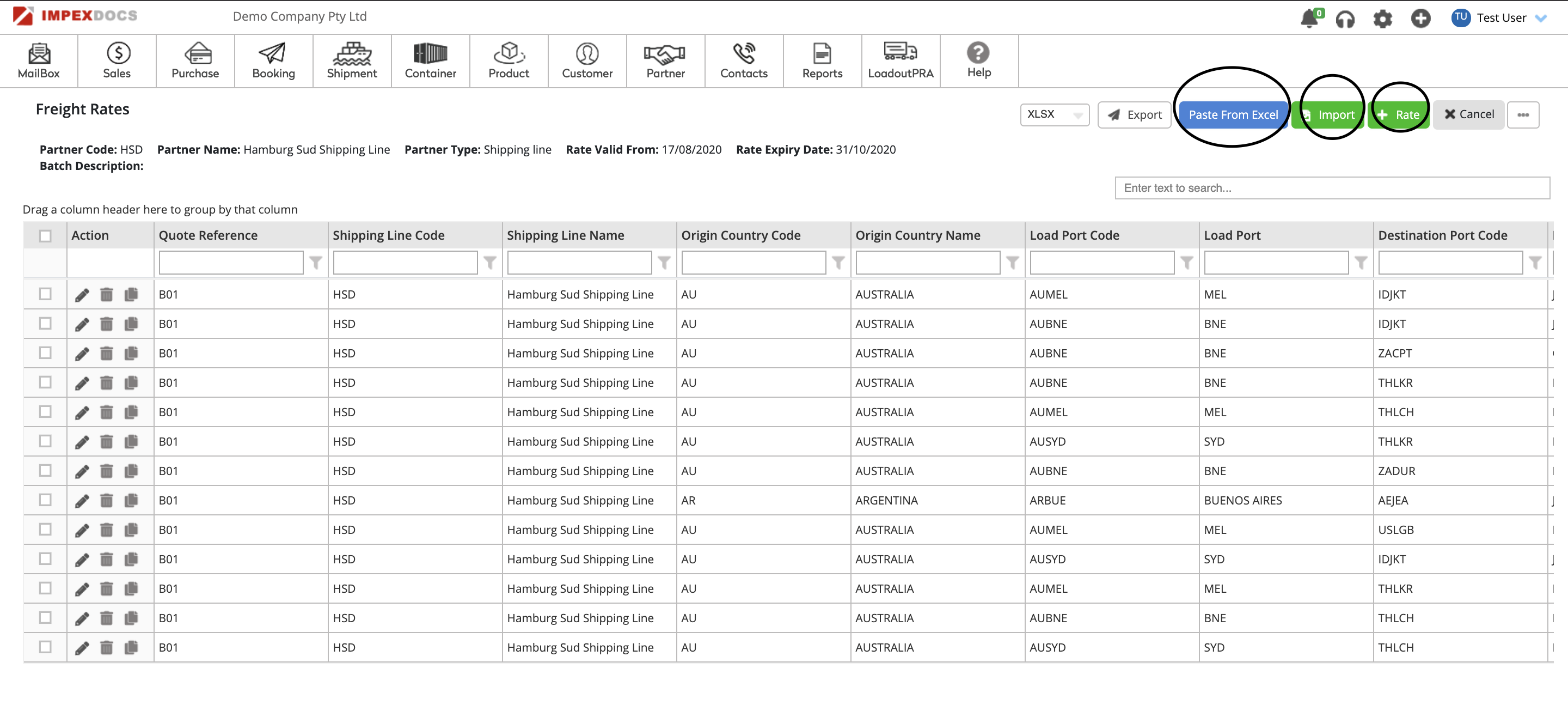Open the Shipment menu
This screenshot has height=705, width=1568.
[x=352, y=61]
